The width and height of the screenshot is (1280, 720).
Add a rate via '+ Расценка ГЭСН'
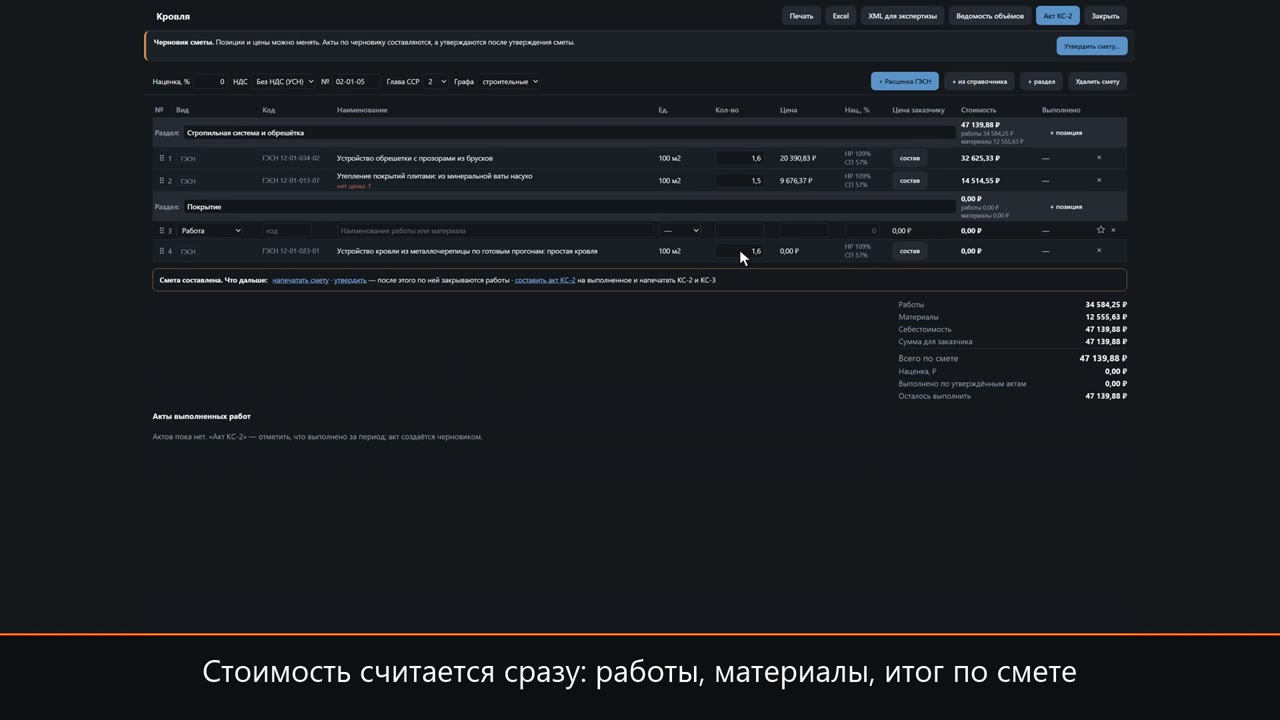pos(905,82)
